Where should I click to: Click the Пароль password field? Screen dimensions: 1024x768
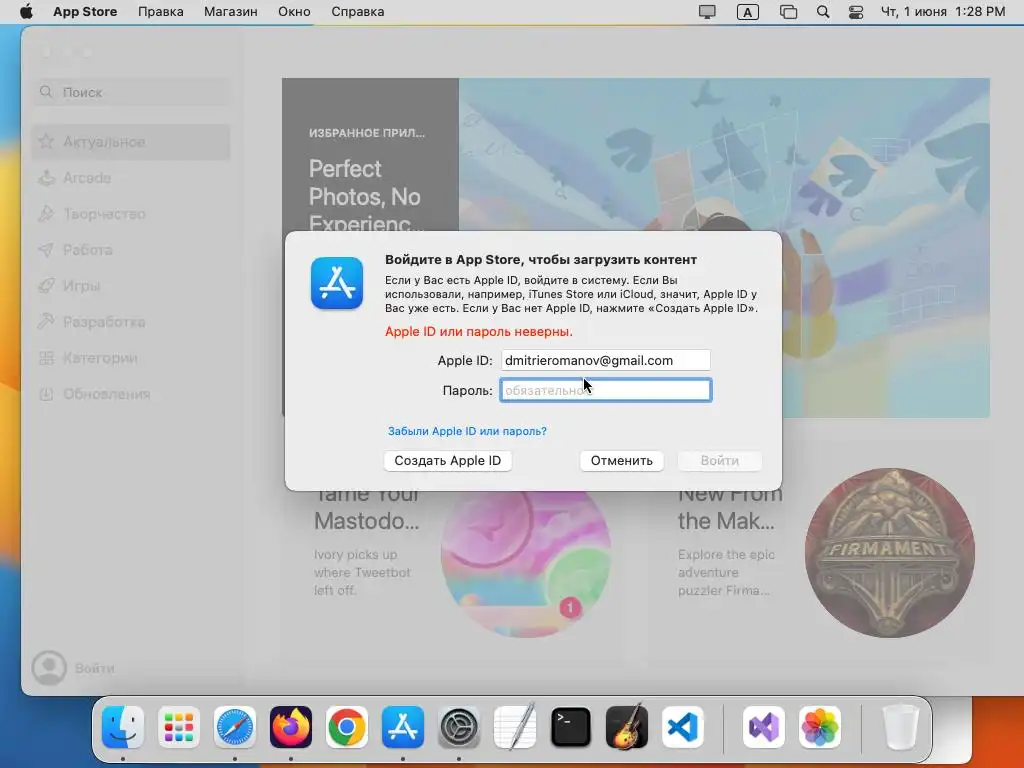[605, 391]
